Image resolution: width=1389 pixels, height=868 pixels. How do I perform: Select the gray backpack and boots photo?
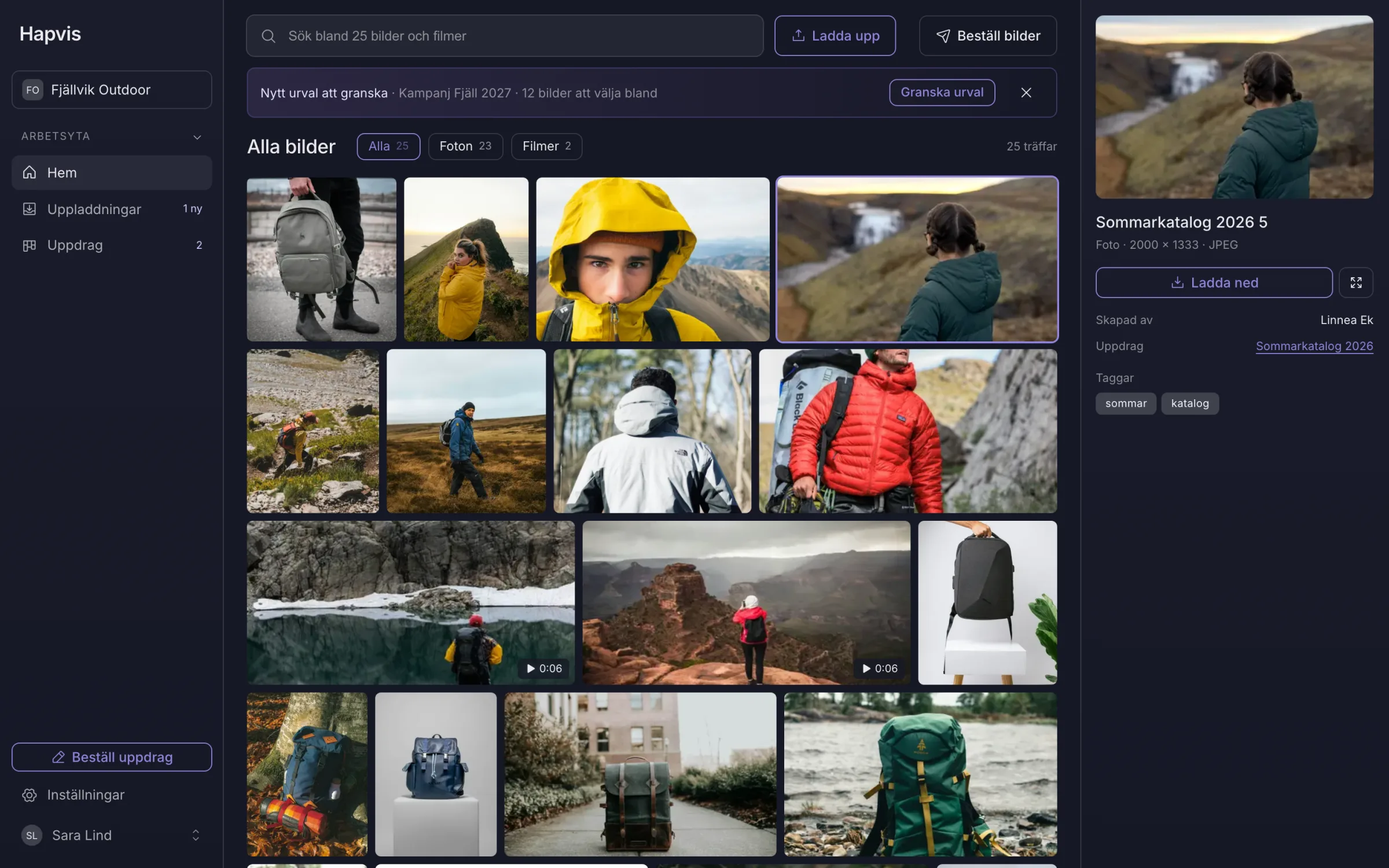pos(322,259)
